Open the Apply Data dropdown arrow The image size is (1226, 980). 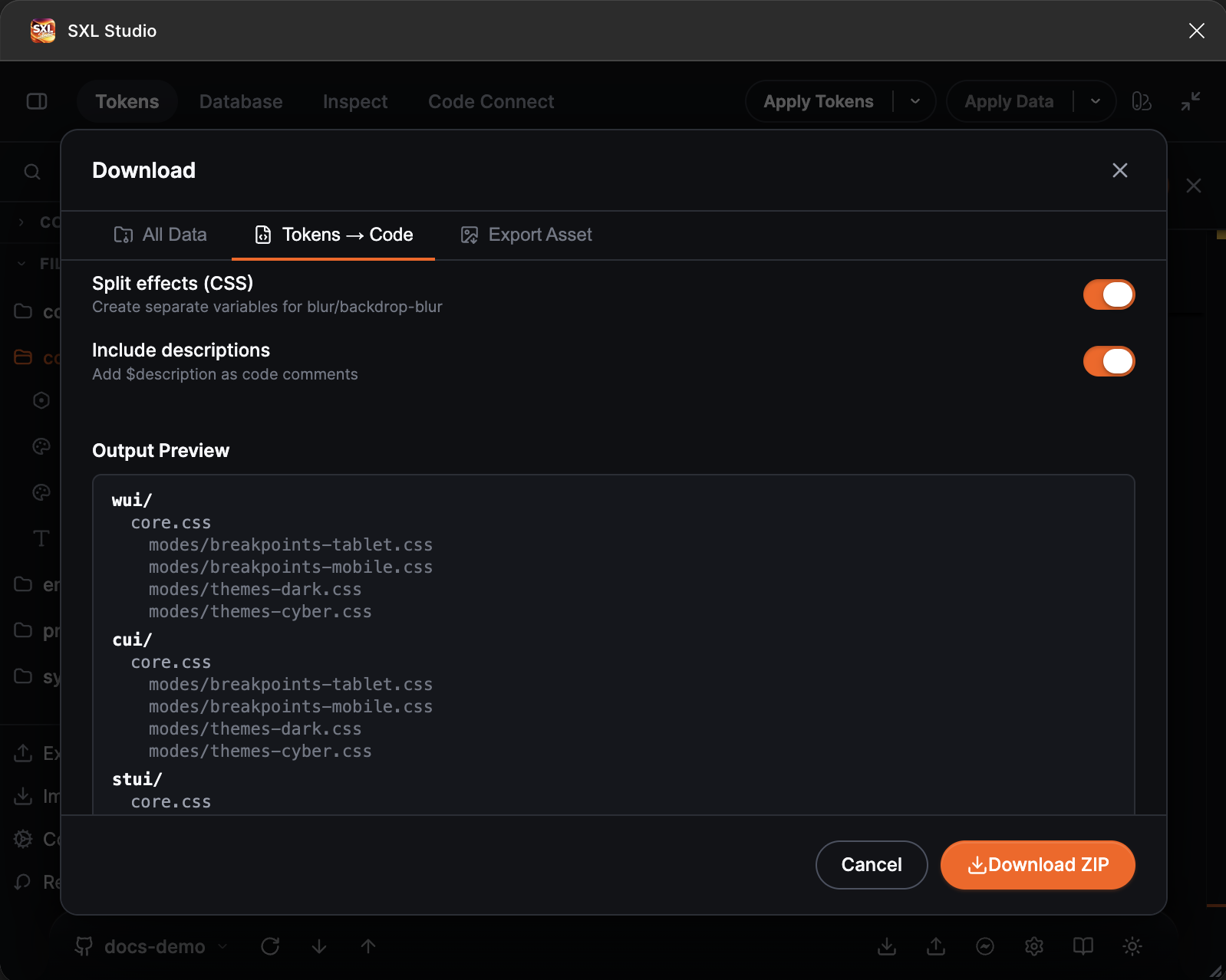point(1096,101)
